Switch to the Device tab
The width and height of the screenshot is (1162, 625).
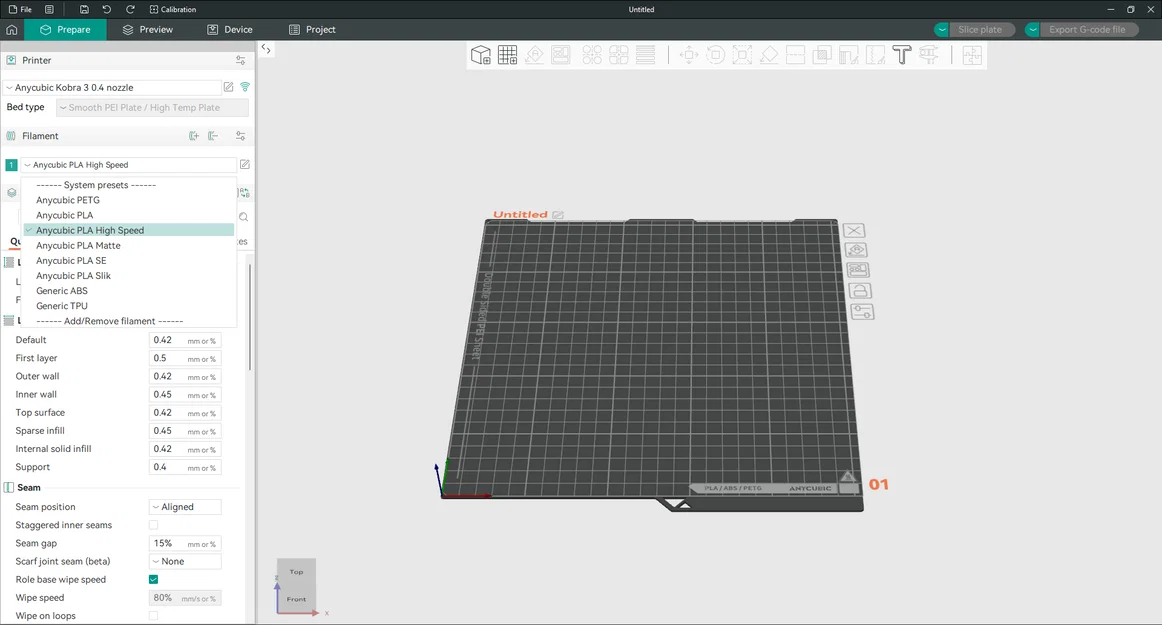230,30
